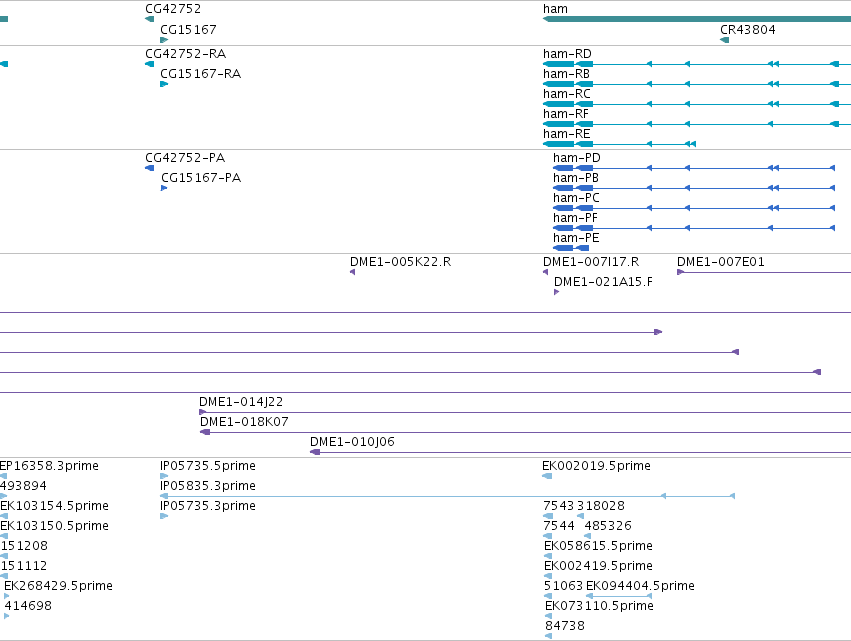Select the ham-RC transcript label

(x=567, y=93)
